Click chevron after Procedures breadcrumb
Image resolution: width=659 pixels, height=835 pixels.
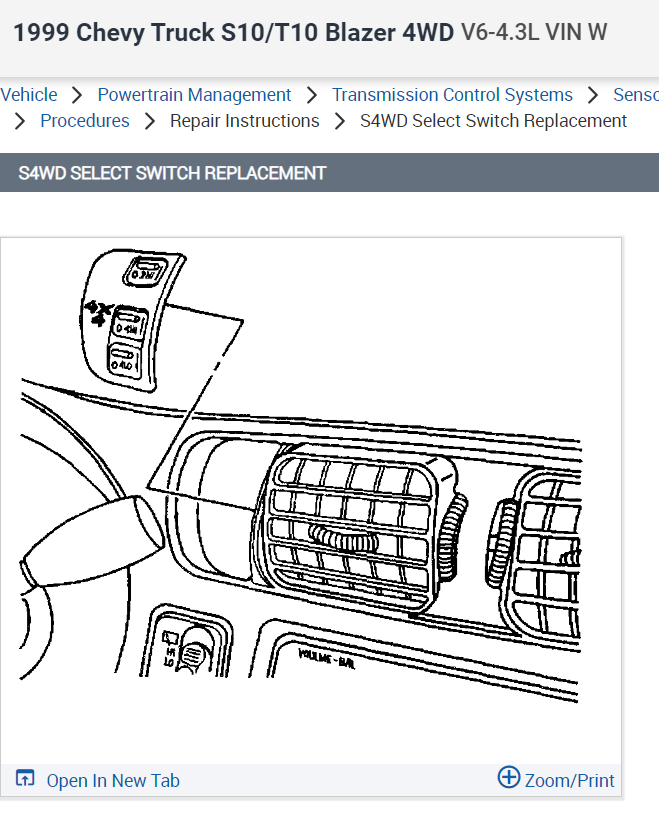pyautogui.click(x=150, y=121)
